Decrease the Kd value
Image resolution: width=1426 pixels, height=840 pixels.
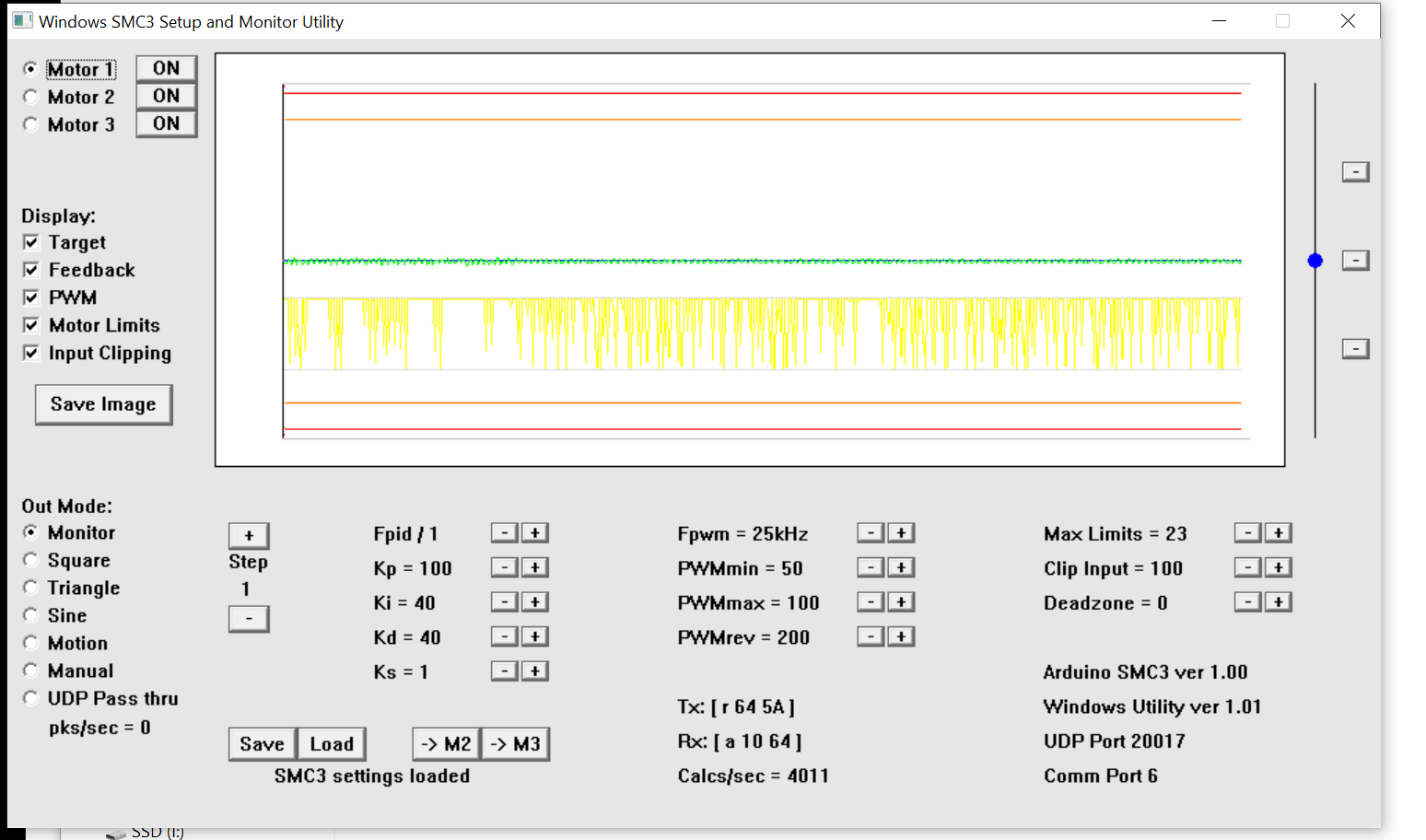pos(504,636)
